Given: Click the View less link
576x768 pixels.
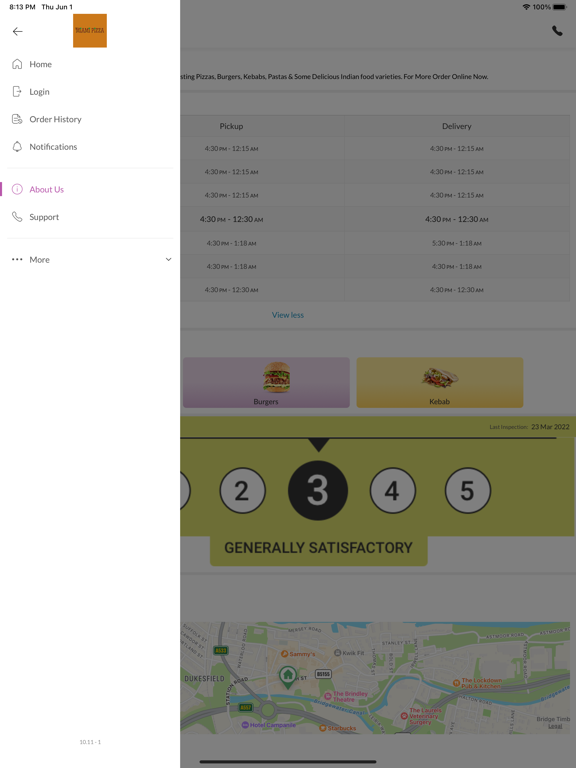Looking at the screenshot, I should [x=288, y=315].
